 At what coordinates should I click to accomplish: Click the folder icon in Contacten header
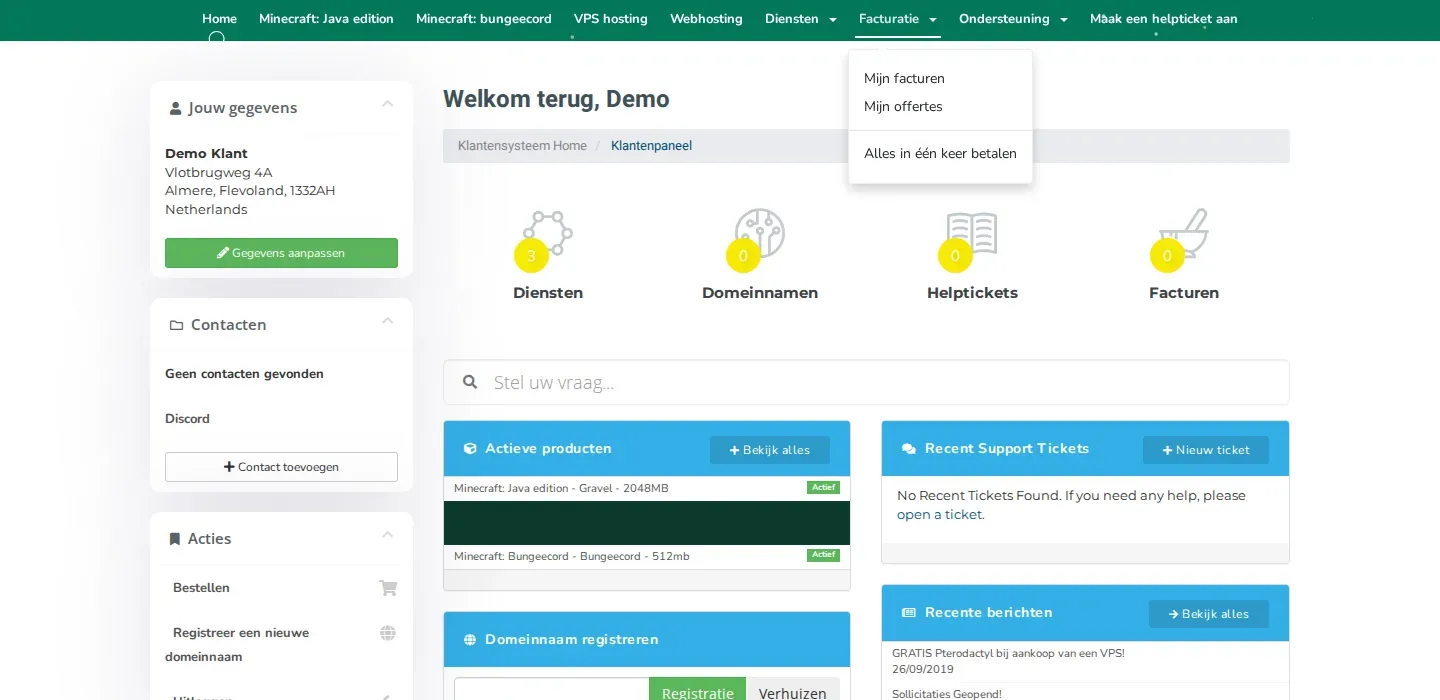(177, 325)
